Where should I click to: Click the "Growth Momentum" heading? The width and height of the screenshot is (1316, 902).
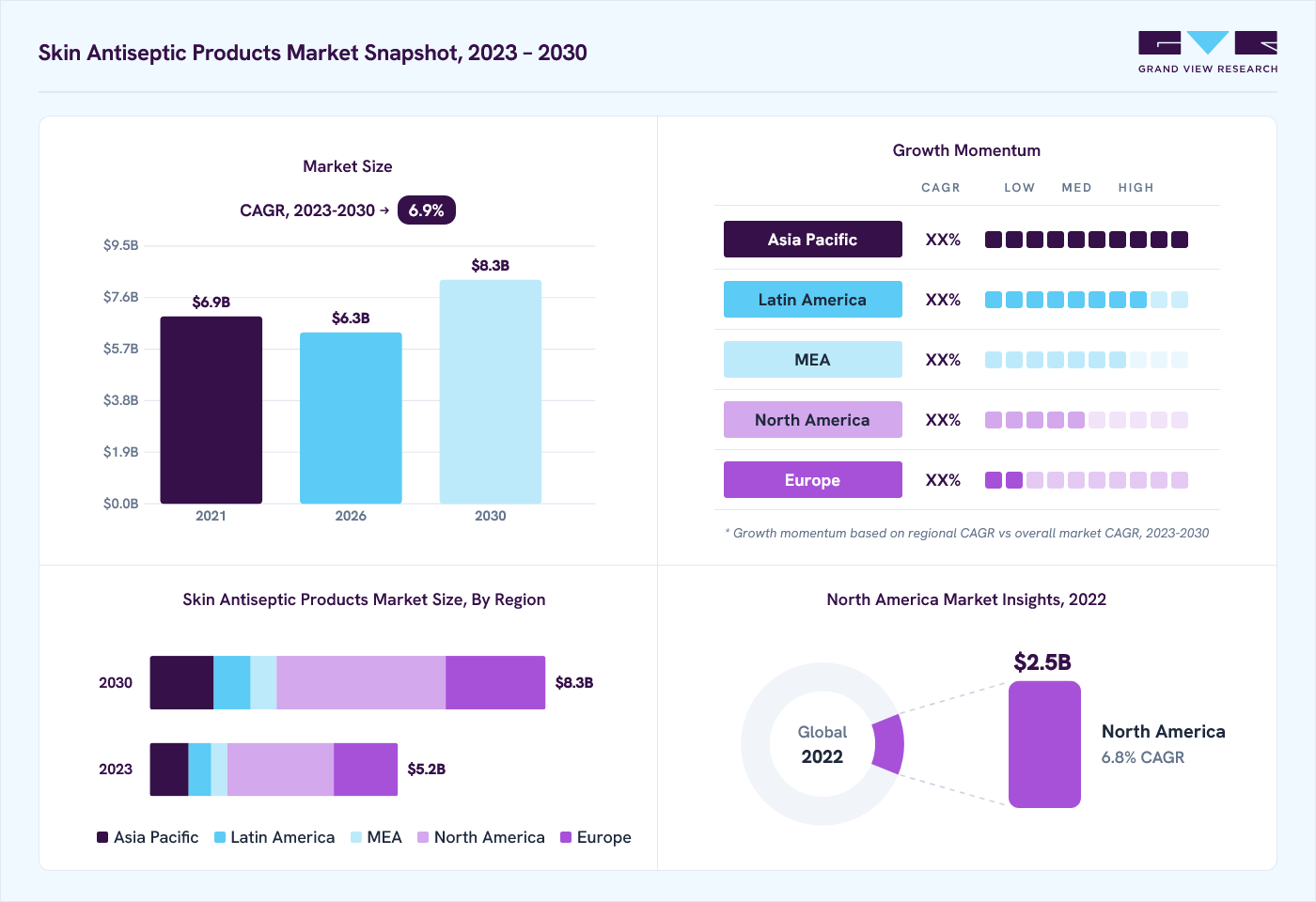(966, 150)
